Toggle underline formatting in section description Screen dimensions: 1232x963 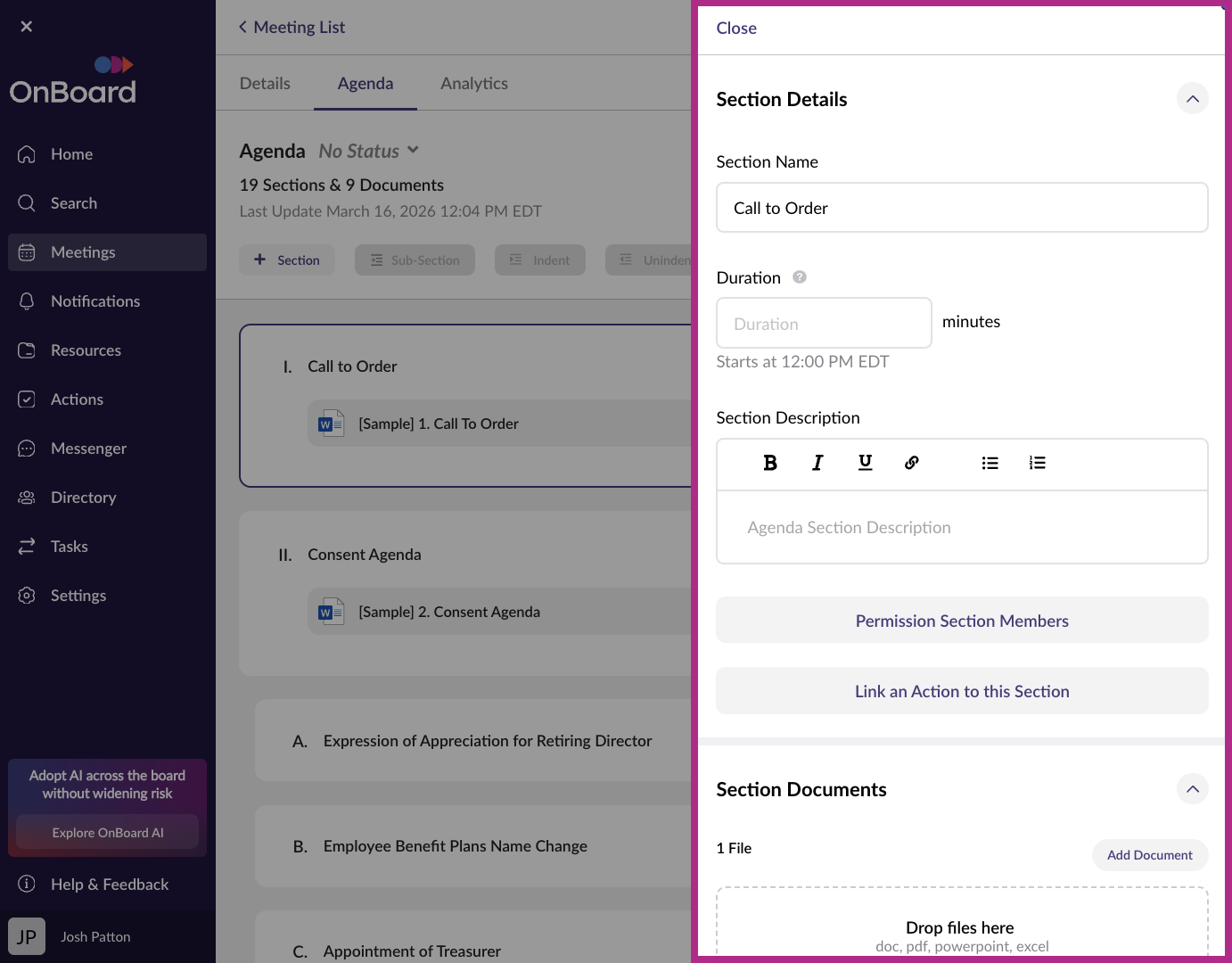tap(865, 463)
